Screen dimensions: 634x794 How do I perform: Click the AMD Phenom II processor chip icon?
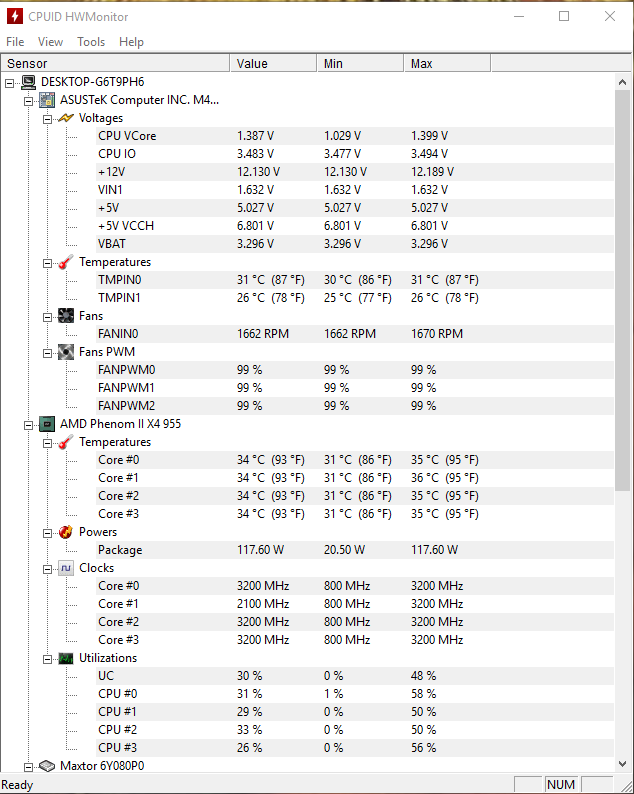[47, 424]
